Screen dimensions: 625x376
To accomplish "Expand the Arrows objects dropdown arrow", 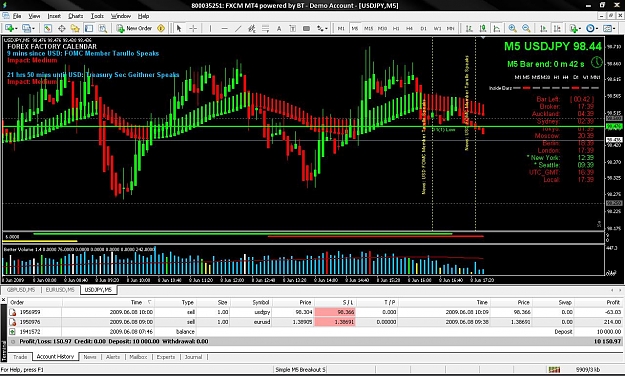I will [x=326, y=28].
